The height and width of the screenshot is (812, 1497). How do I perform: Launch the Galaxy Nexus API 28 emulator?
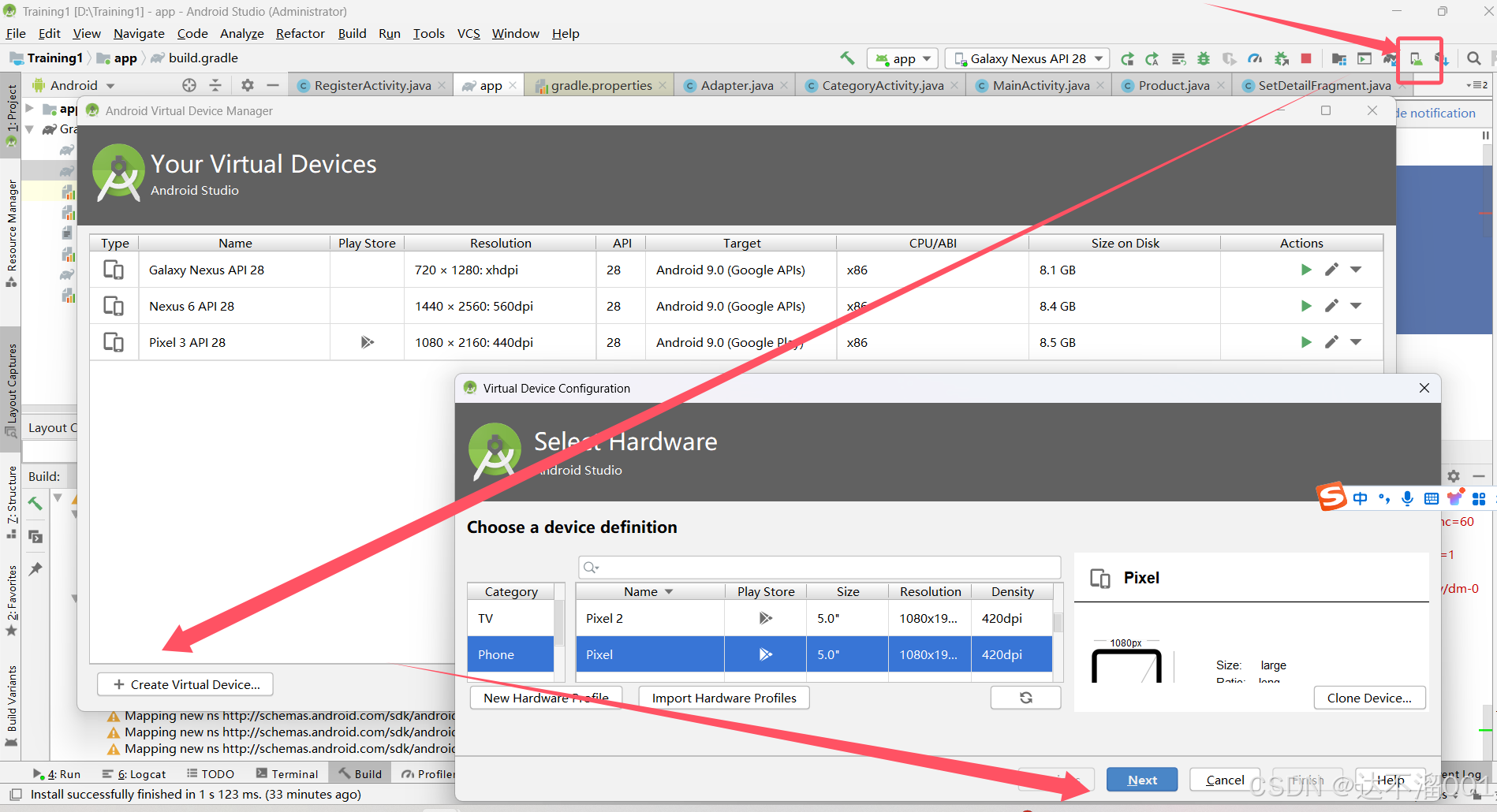pyautogui.click(x=1306, y=270)
